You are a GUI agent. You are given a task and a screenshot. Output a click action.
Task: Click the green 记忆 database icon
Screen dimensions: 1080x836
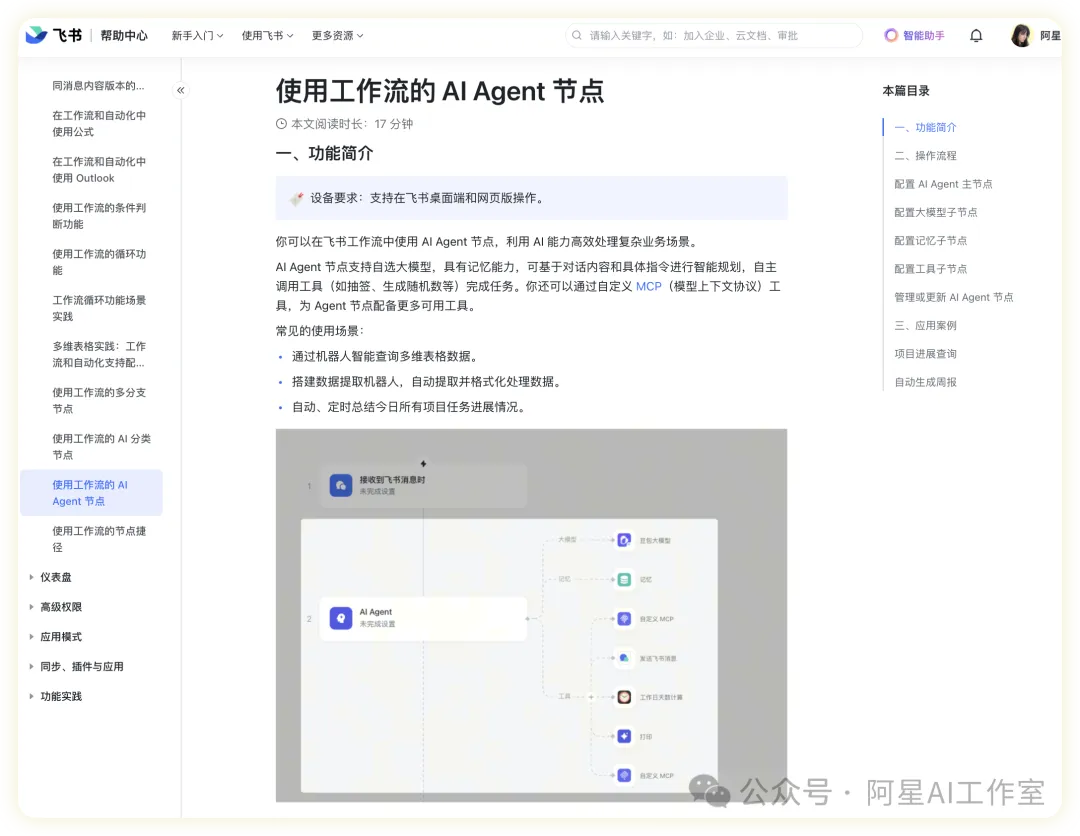click(x=624, y=579)
